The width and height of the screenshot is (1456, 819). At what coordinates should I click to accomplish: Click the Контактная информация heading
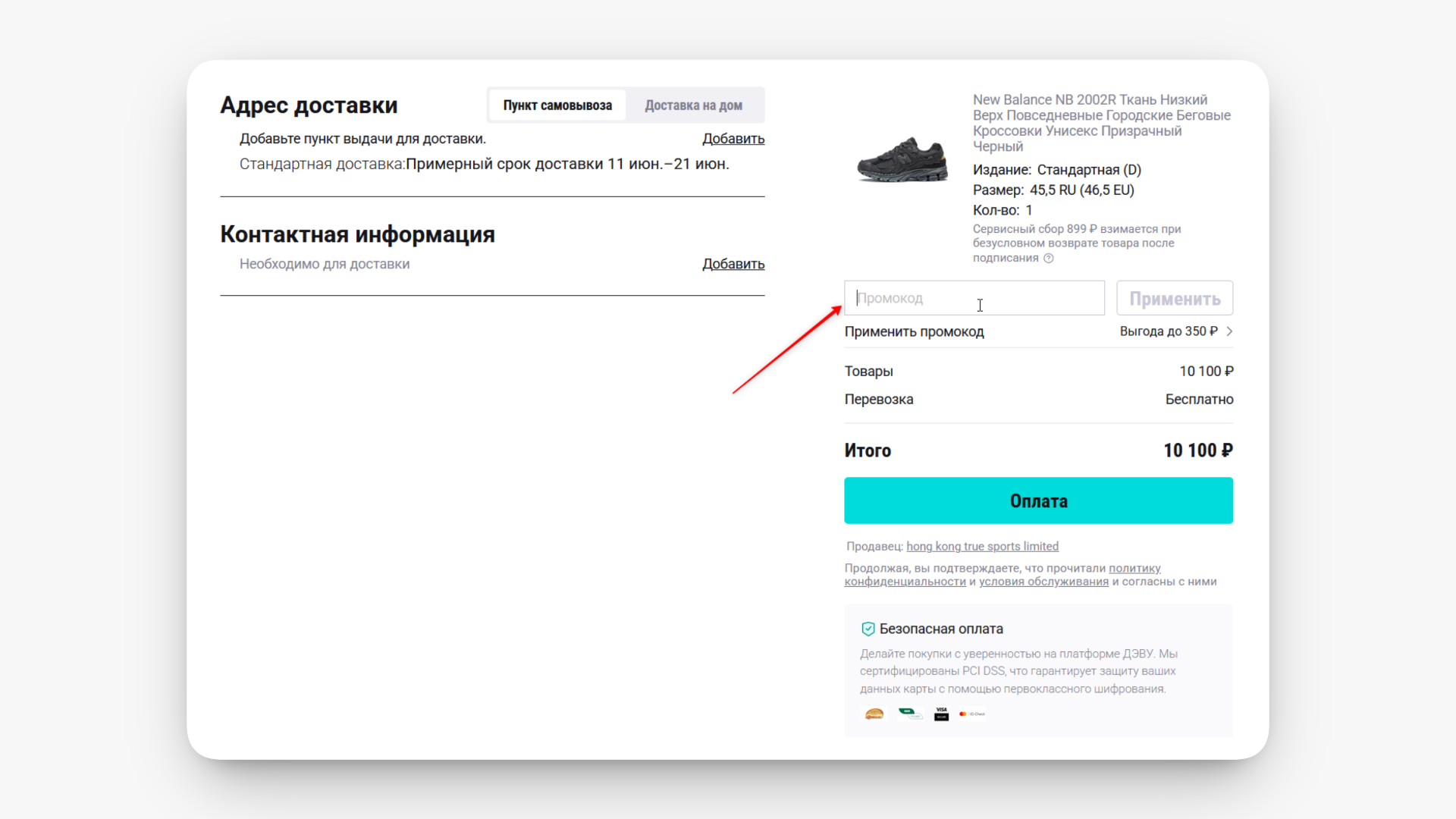tap(357, 234)
